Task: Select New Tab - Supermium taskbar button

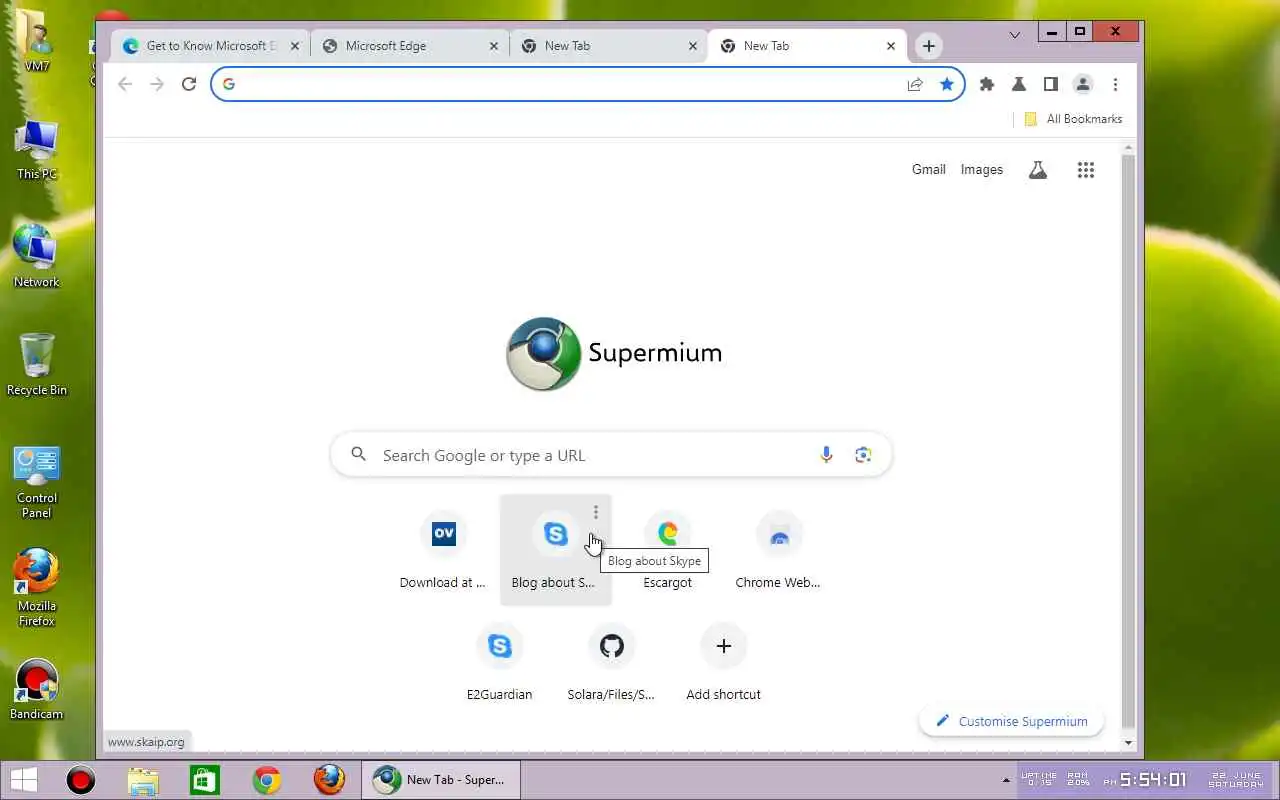Action: [441, 779]
